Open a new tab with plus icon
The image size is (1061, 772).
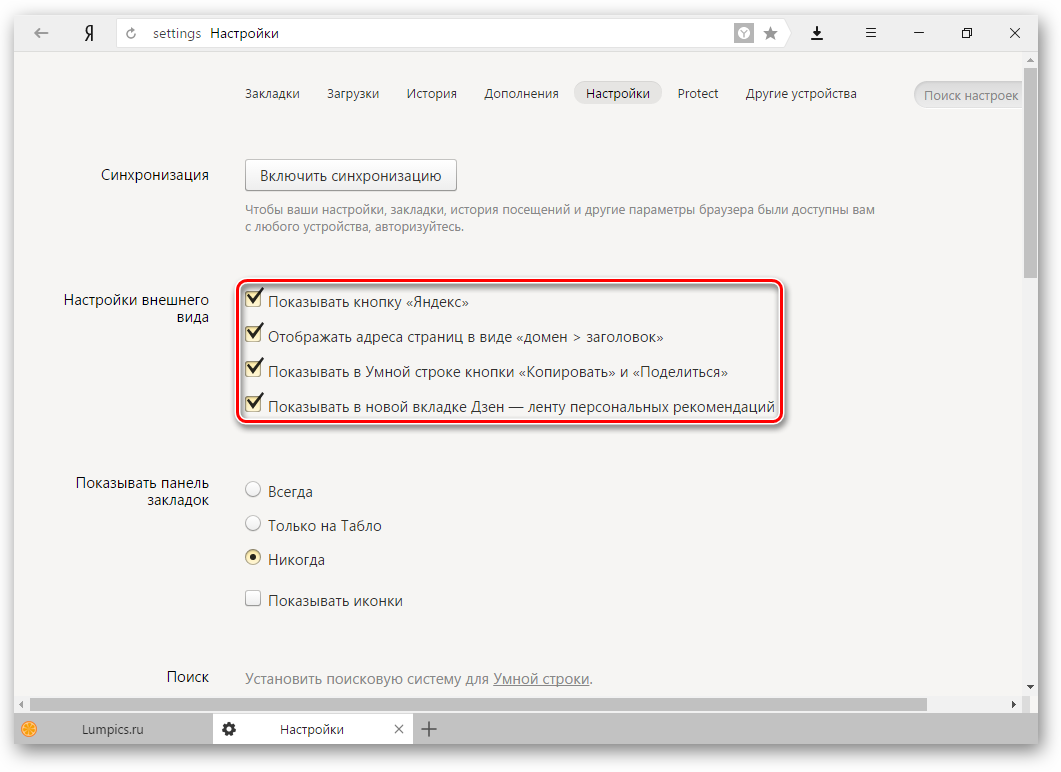pos(429,729)
